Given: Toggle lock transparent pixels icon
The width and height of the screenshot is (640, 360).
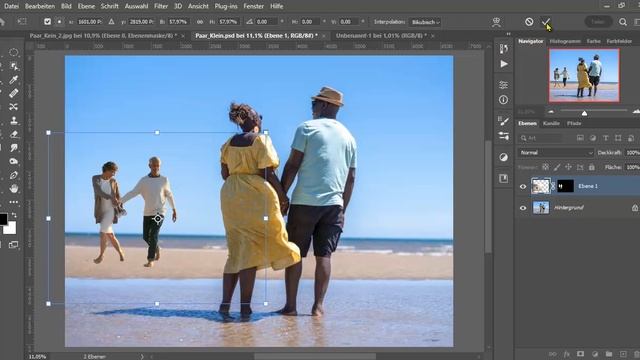Looking at the screenshot, I should 545,167.
